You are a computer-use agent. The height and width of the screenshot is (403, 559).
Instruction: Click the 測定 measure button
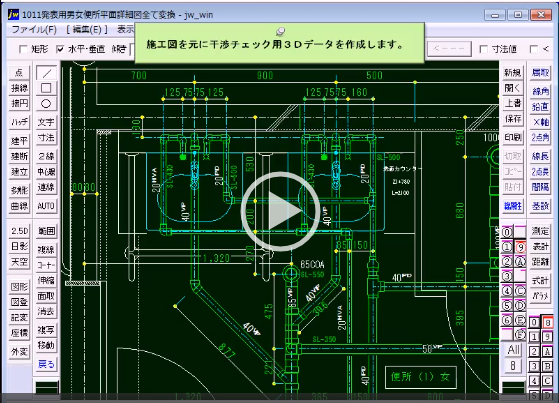click(540, 231)
